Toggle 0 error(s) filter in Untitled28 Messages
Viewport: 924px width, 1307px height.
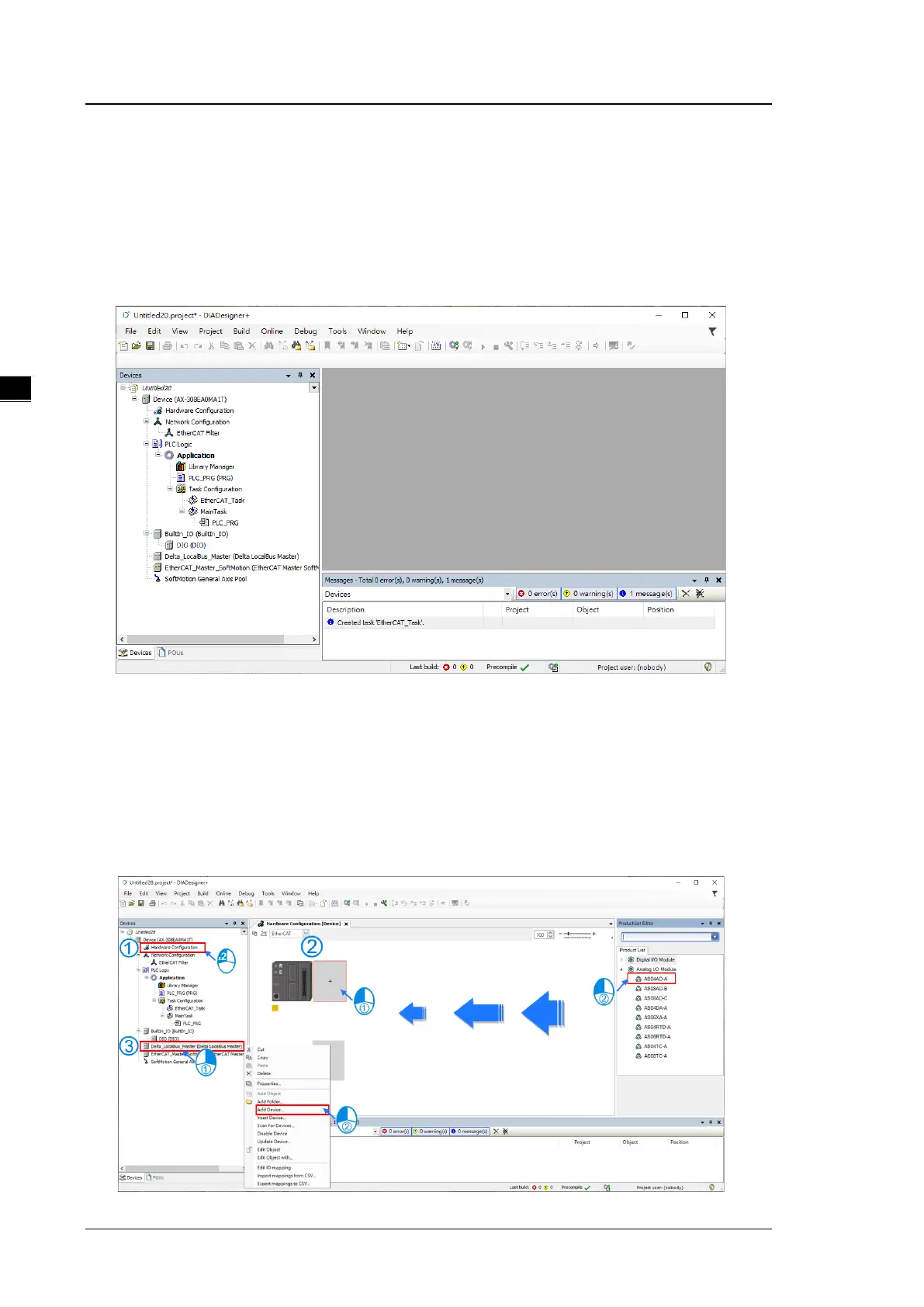[x=395, y=1132]
